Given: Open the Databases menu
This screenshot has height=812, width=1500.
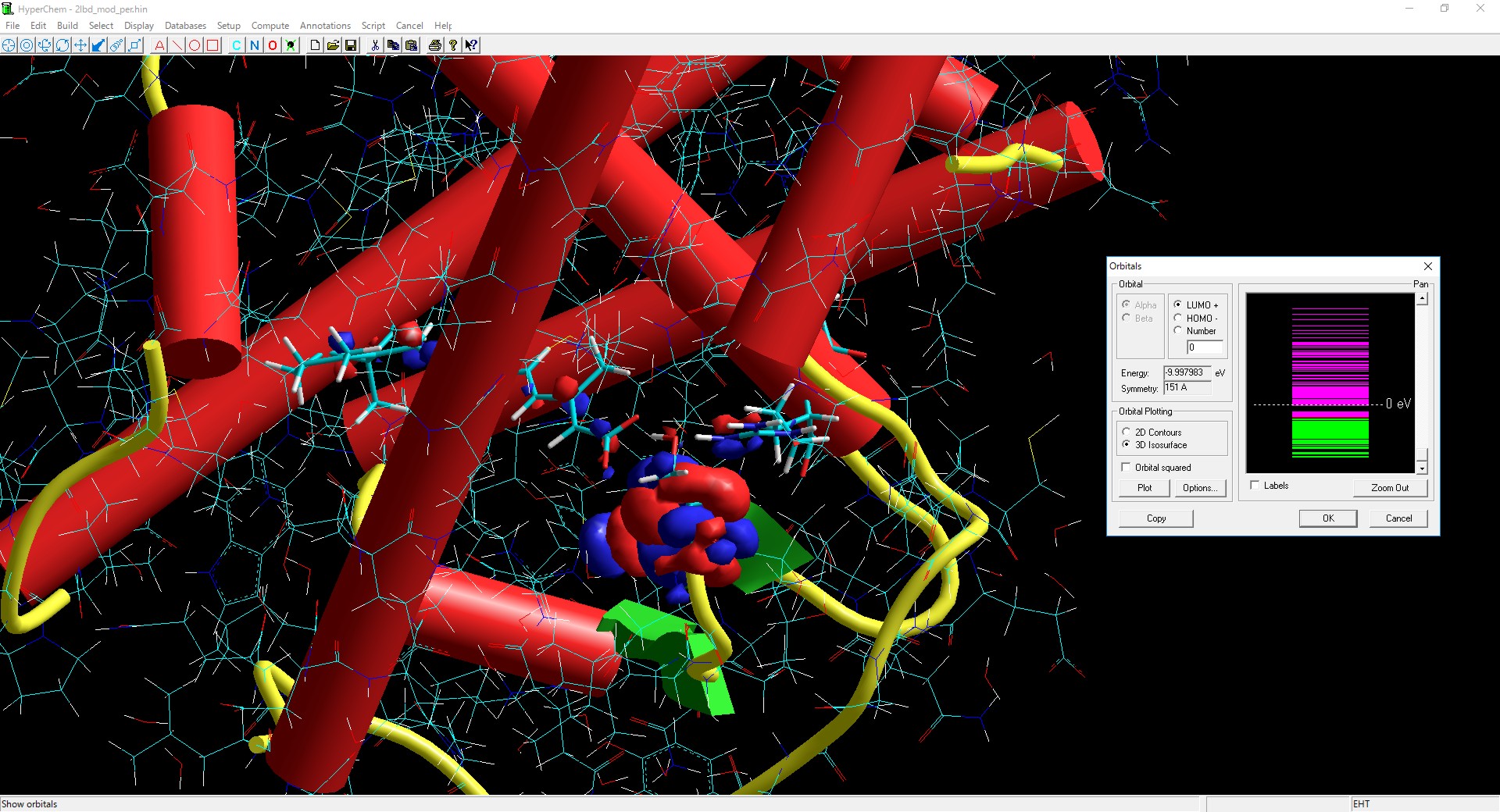Looking at the screenshot, I should 185,25.
